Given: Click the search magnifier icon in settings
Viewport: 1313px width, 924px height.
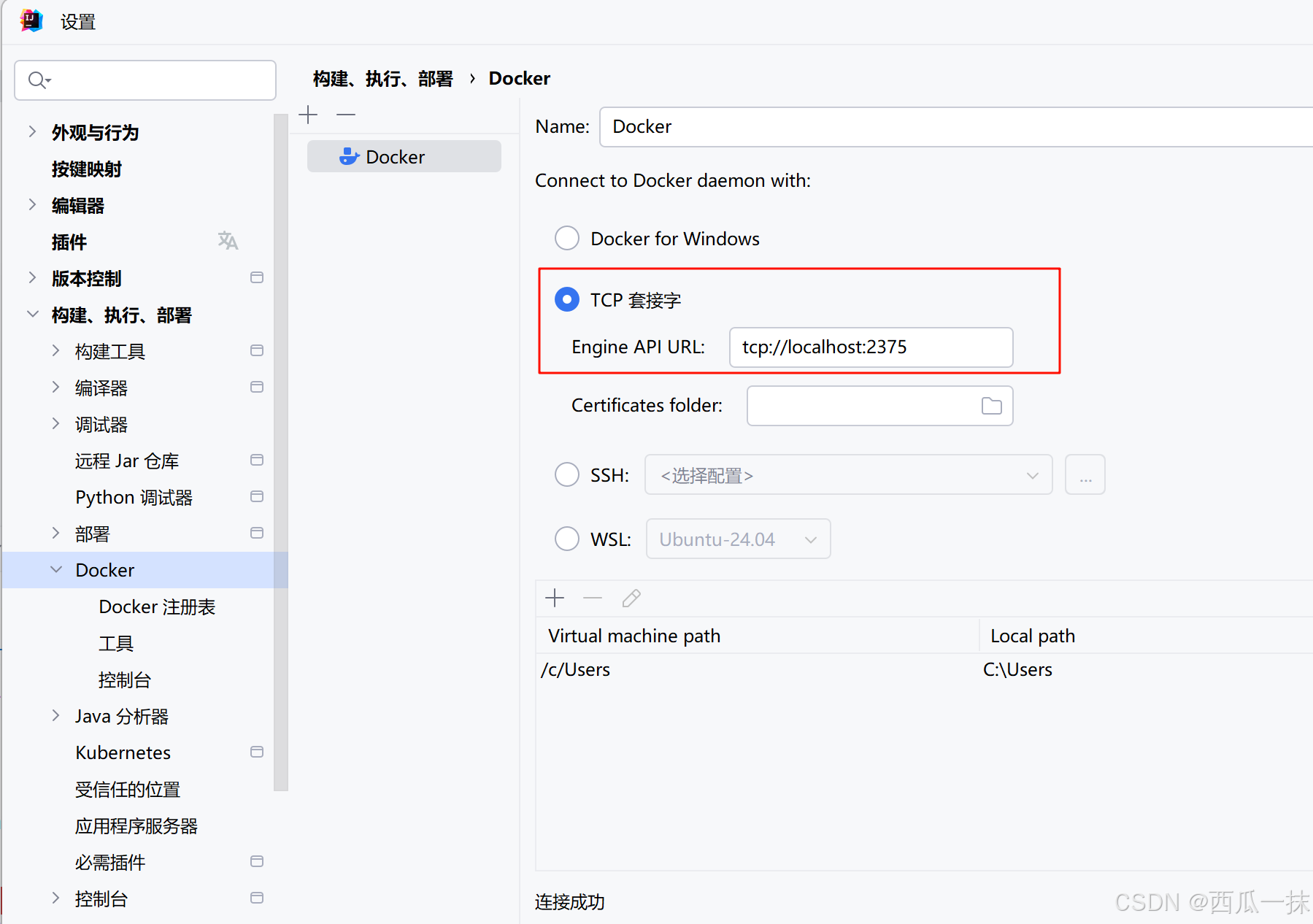Looking at the screenshot, I should 38,80.
